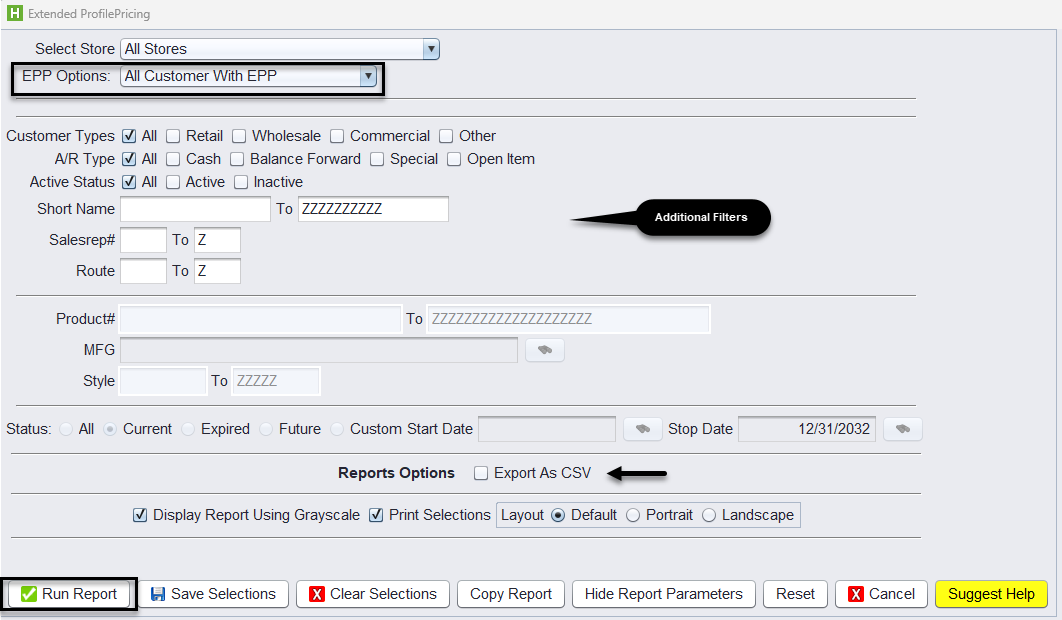Open the Custom Start Date binoculars lookup

(642, 428)
